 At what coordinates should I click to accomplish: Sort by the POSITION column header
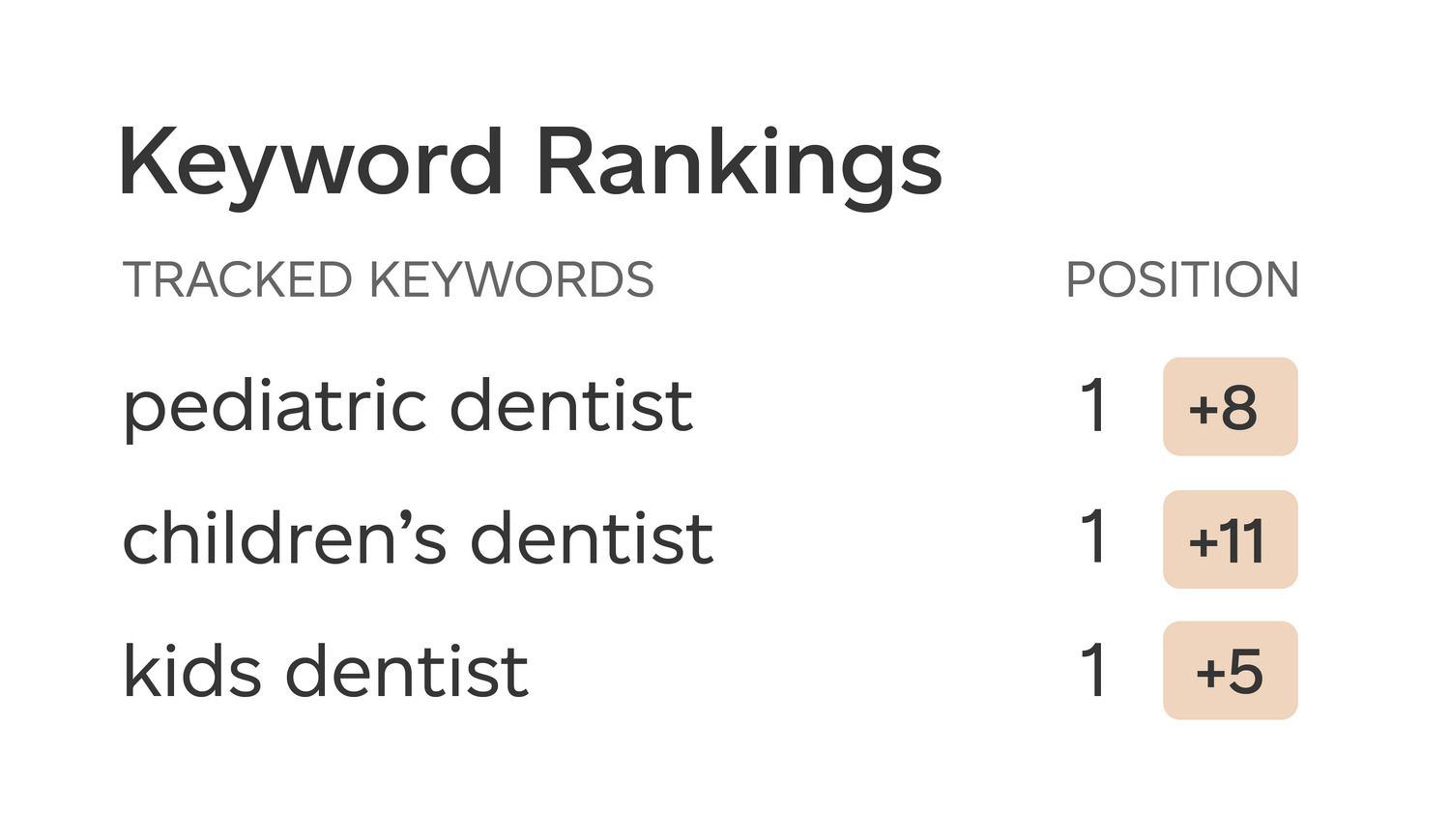click(1181, 280)
